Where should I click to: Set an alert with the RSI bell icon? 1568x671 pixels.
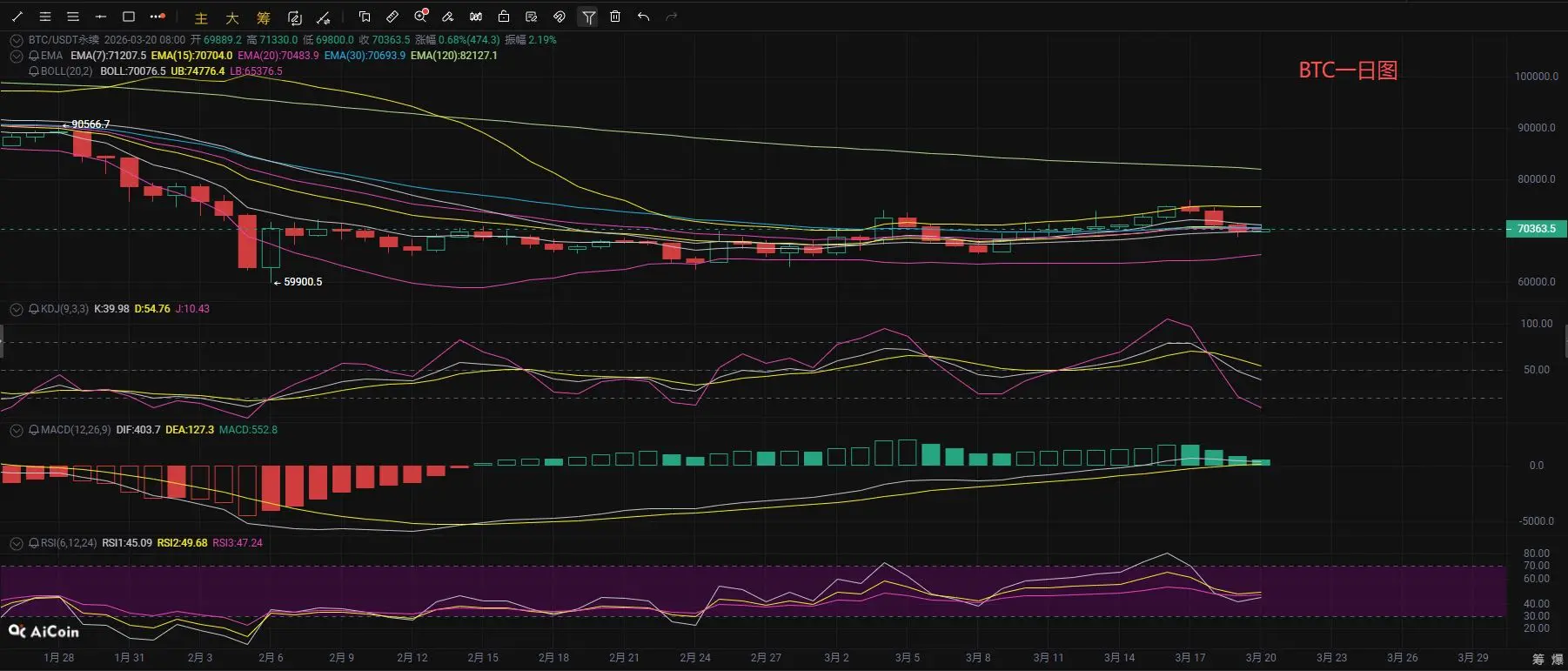point(34,543)
